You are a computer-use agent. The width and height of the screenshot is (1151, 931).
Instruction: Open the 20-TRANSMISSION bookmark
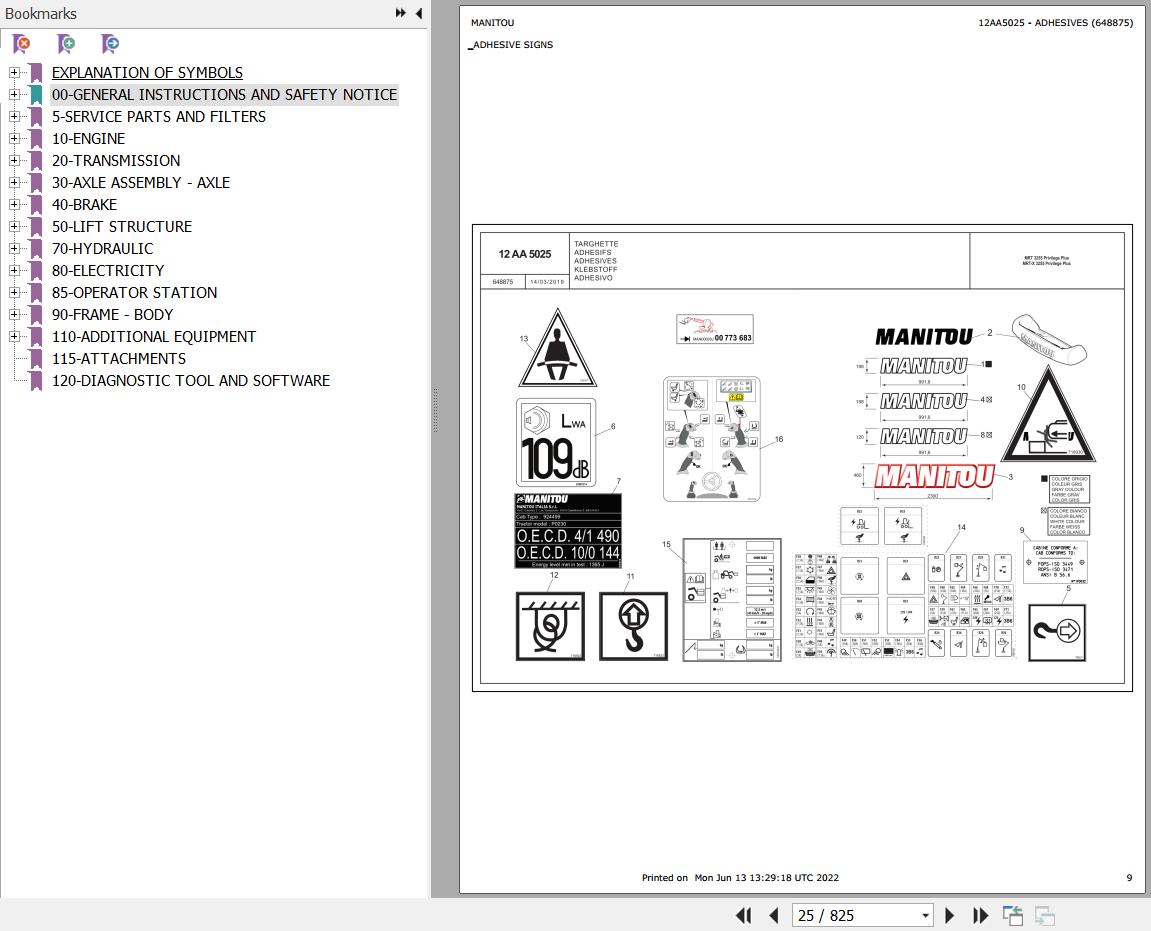tap(116, 161)
